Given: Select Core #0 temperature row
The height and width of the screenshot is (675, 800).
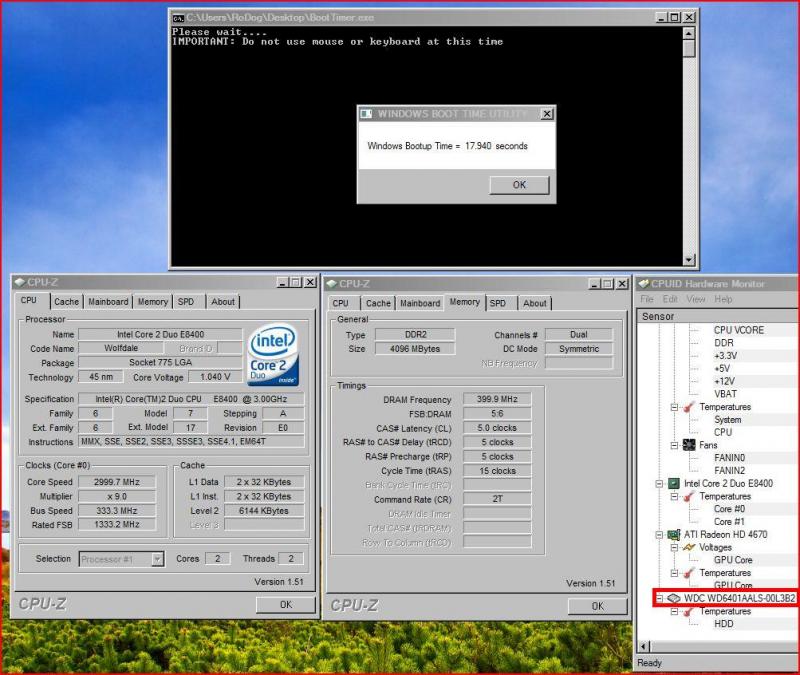Looking at the screenshot, I should click(729, 509).
